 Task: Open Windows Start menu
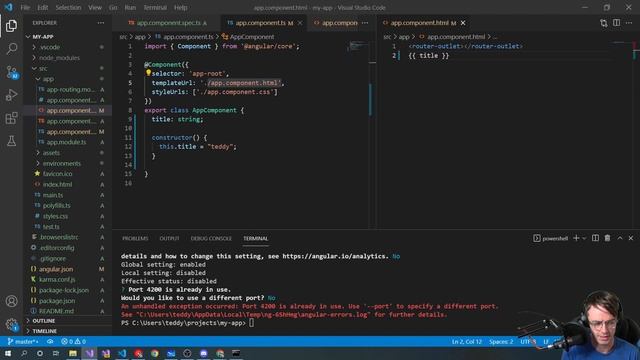pos(8,353)
